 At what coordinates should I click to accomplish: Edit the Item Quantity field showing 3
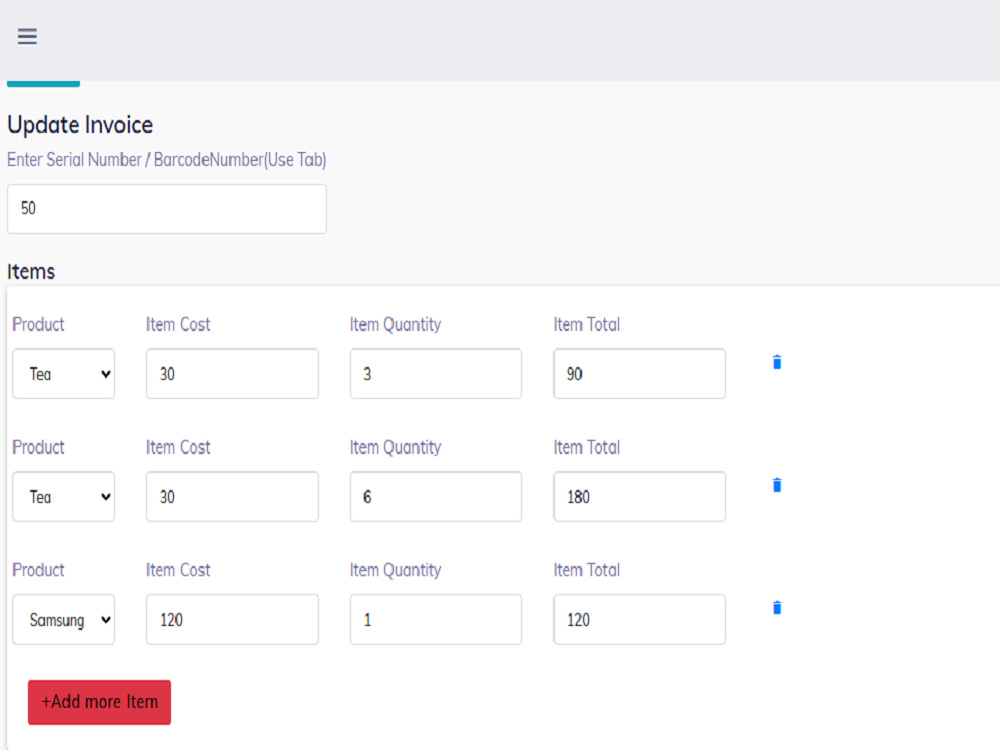[x=435, y=373]
